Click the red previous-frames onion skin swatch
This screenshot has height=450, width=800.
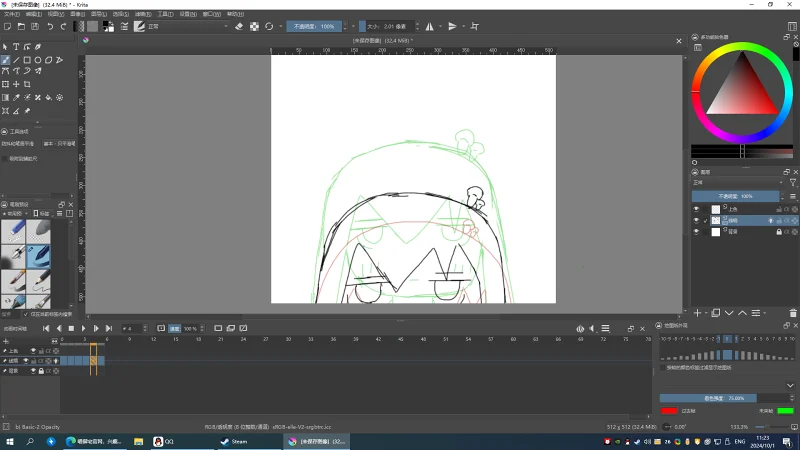(x=669, y=411)
